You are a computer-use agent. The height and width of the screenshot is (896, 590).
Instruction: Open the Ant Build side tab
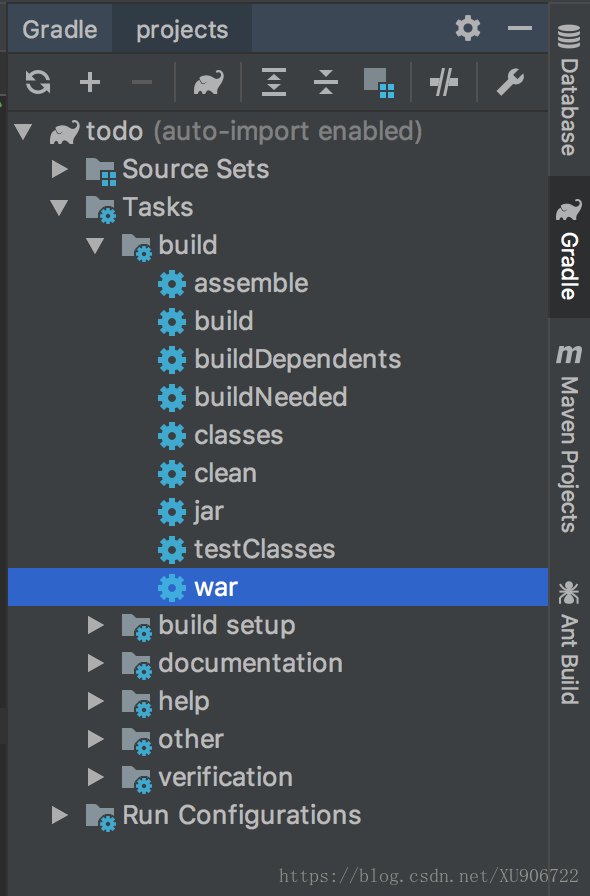click(568, 642)
